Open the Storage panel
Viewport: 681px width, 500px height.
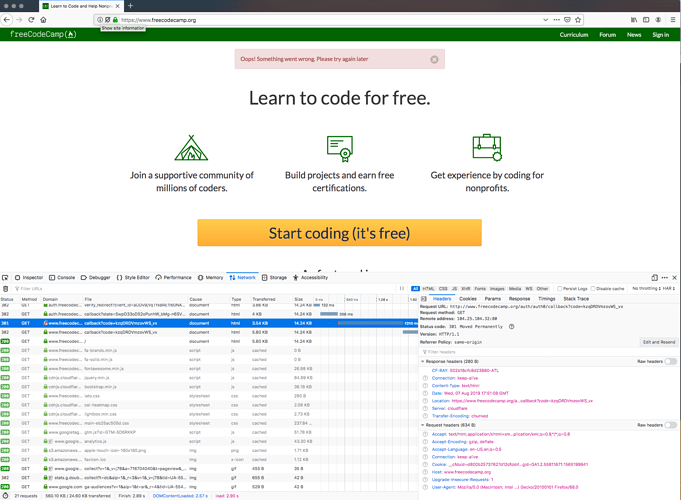(274, 278)
